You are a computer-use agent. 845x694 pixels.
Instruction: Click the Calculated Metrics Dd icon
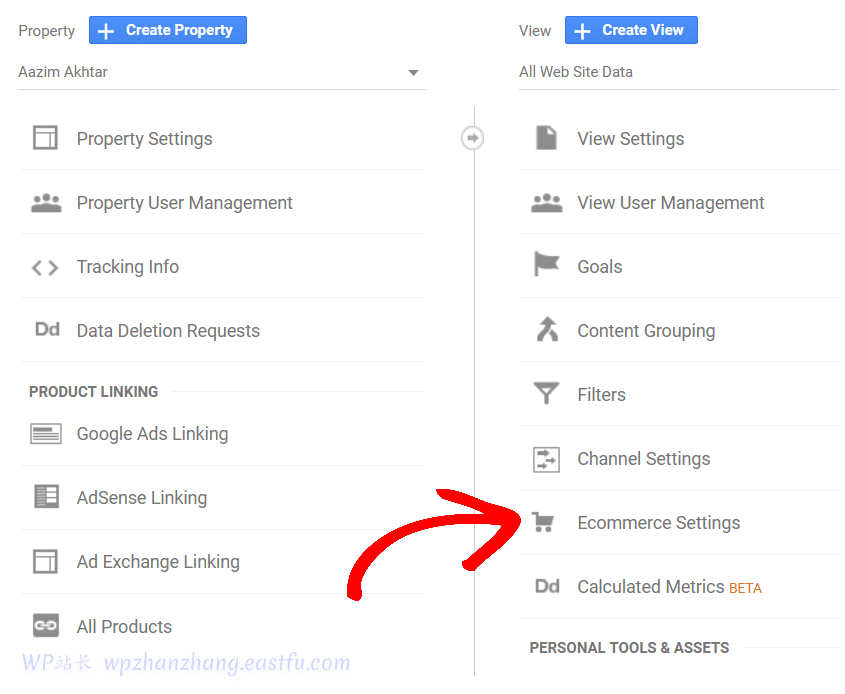tap(548, 586)
